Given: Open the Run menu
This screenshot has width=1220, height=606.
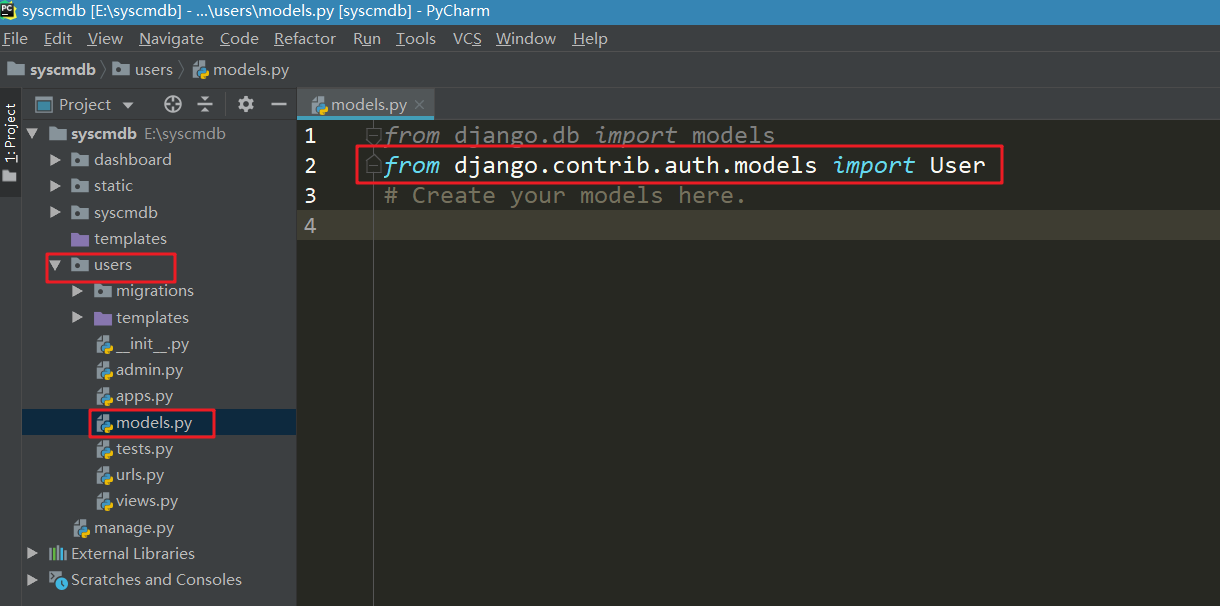Looking at the screenshot, I should tap(367, 39).
